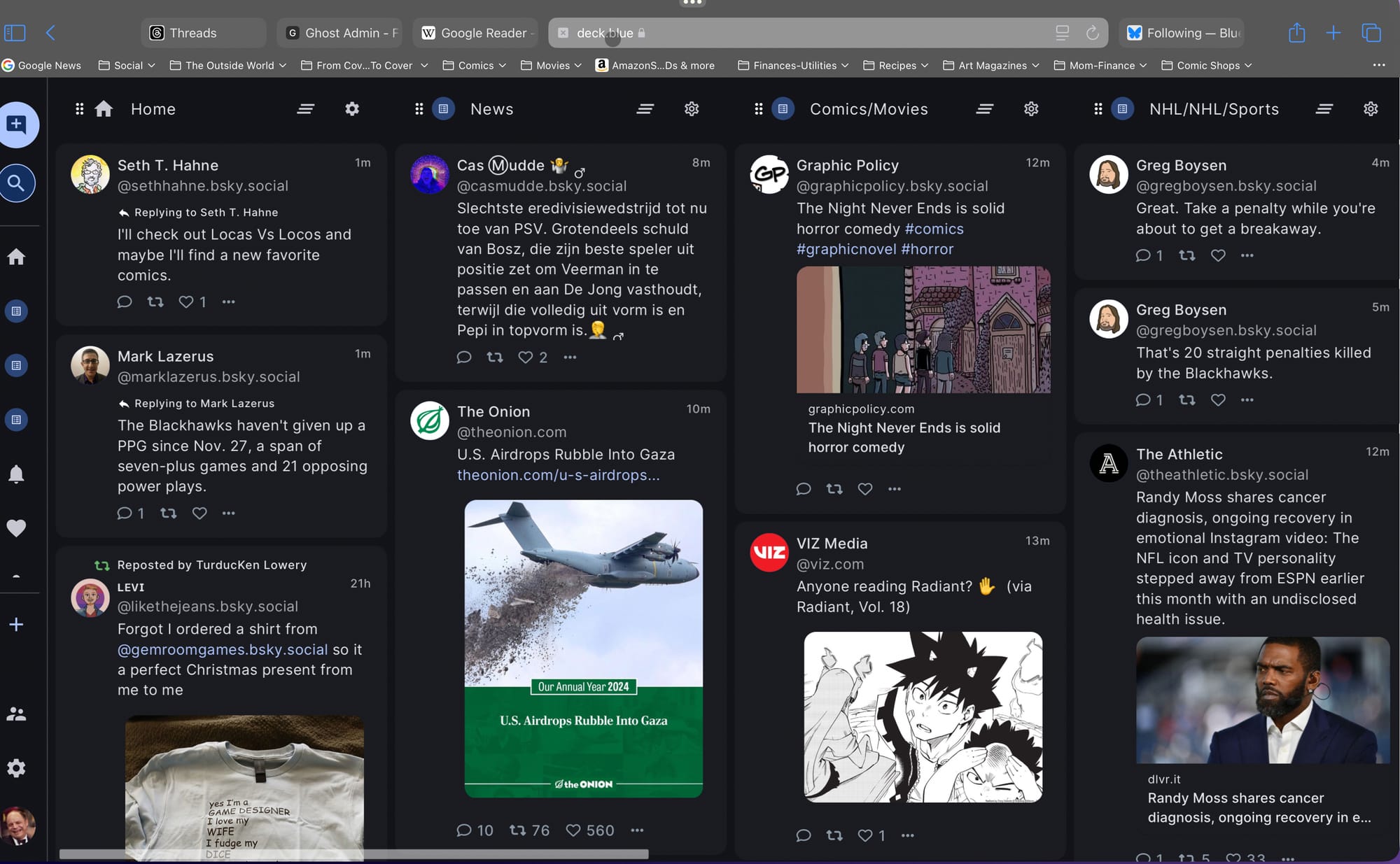Viewport: 1400px width, 864px height.
Task: Open the notifications bell icon
Action: [x=16, y=474]
